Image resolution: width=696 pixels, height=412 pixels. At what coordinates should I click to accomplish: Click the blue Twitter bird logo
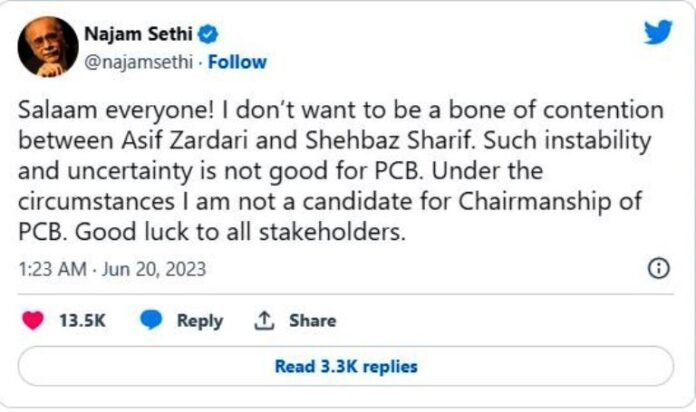pyautogui.click(x=657, y=32)
